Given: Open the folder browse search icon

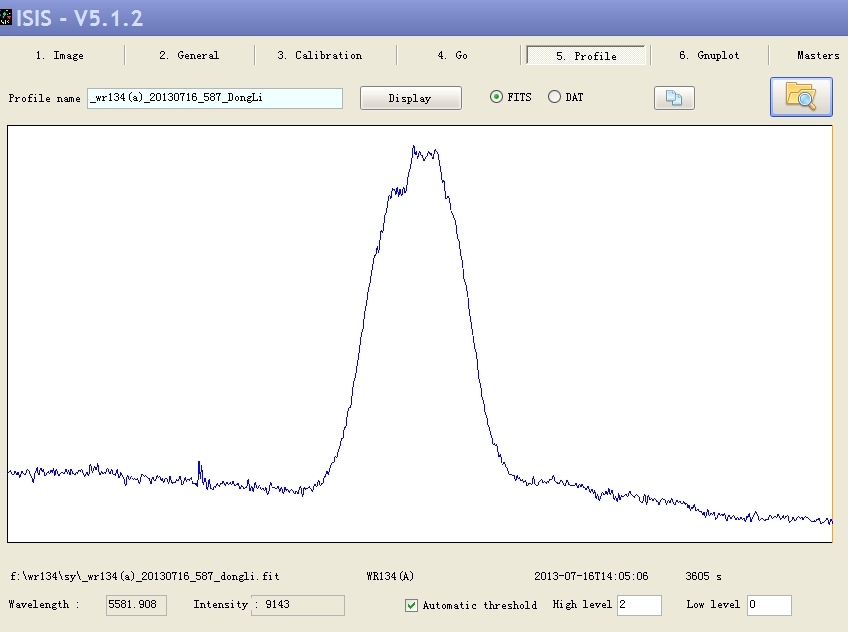Looking at the screenshot, I should point(800,97).
